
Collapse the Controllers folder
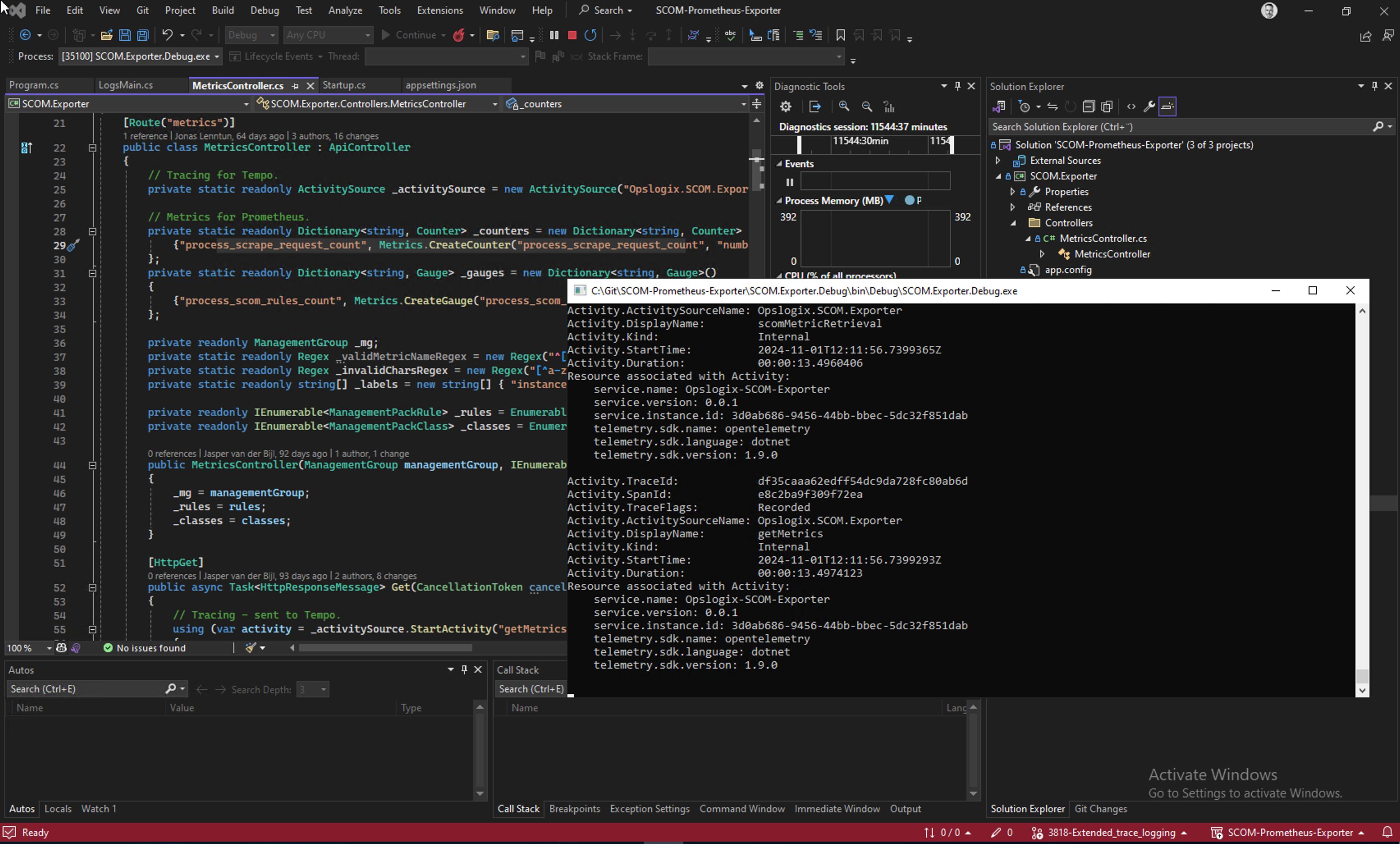coord(1013,223)
